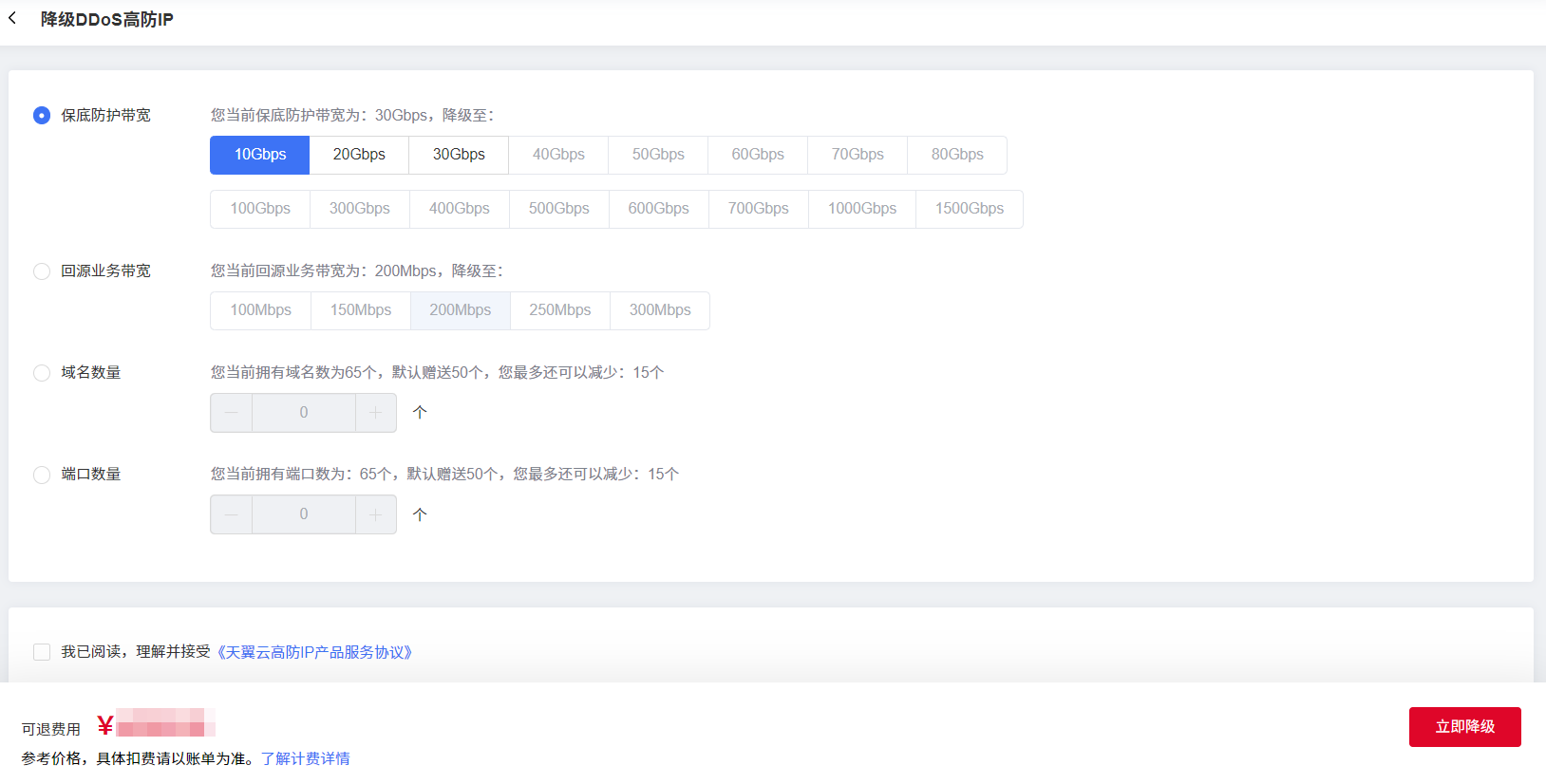Click the 端口数量 quantity input field
1546x784 pixels.
pos(304,514)
